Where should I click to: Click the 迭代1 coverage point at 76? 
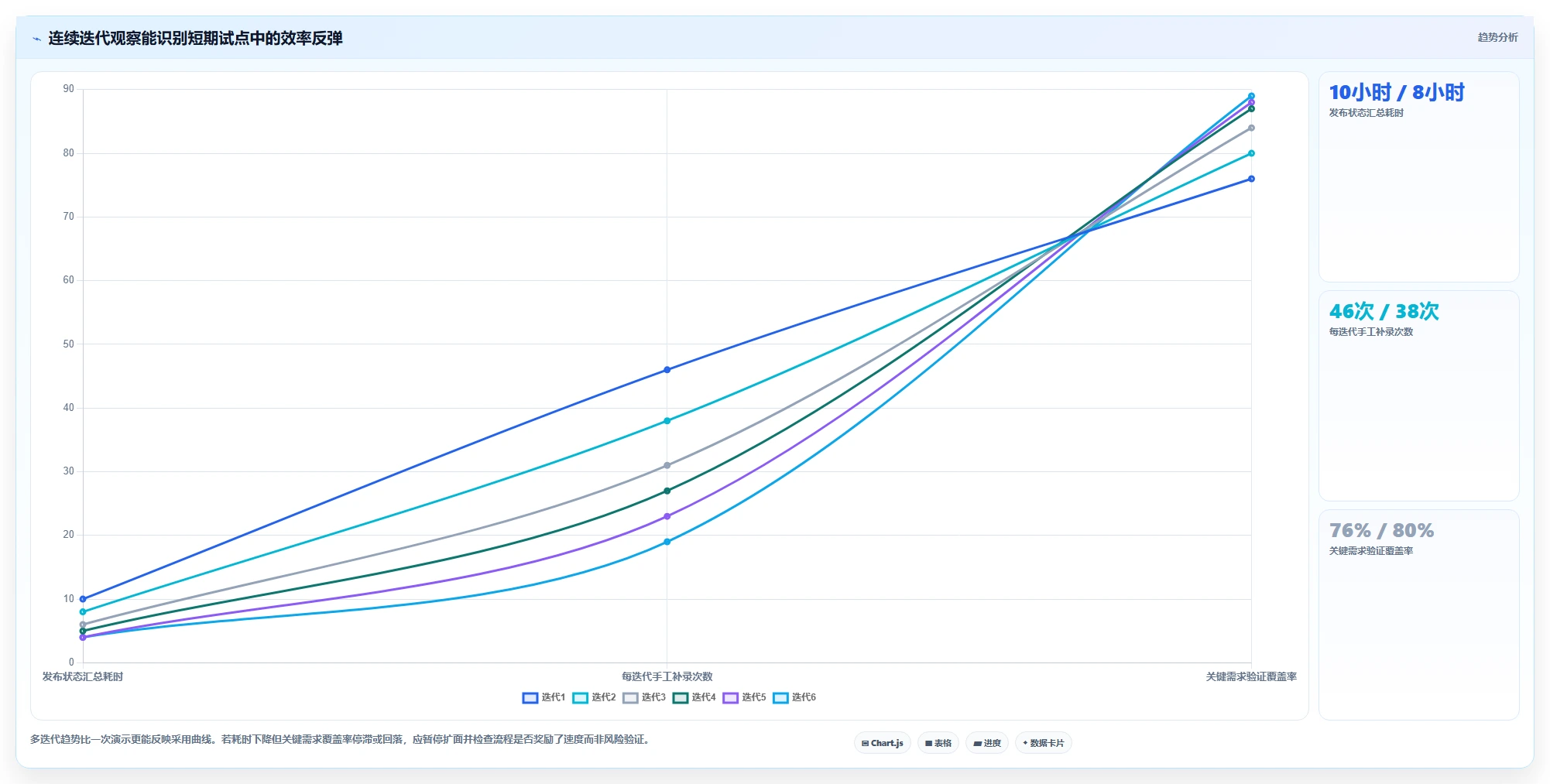[1251, 179]
